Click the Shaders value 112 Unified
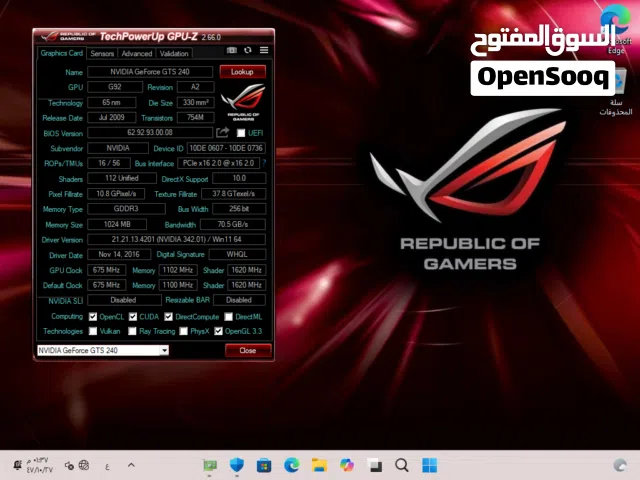Viewport: 640px width, 480px height. pyautogui.click(x=122, y=178)
